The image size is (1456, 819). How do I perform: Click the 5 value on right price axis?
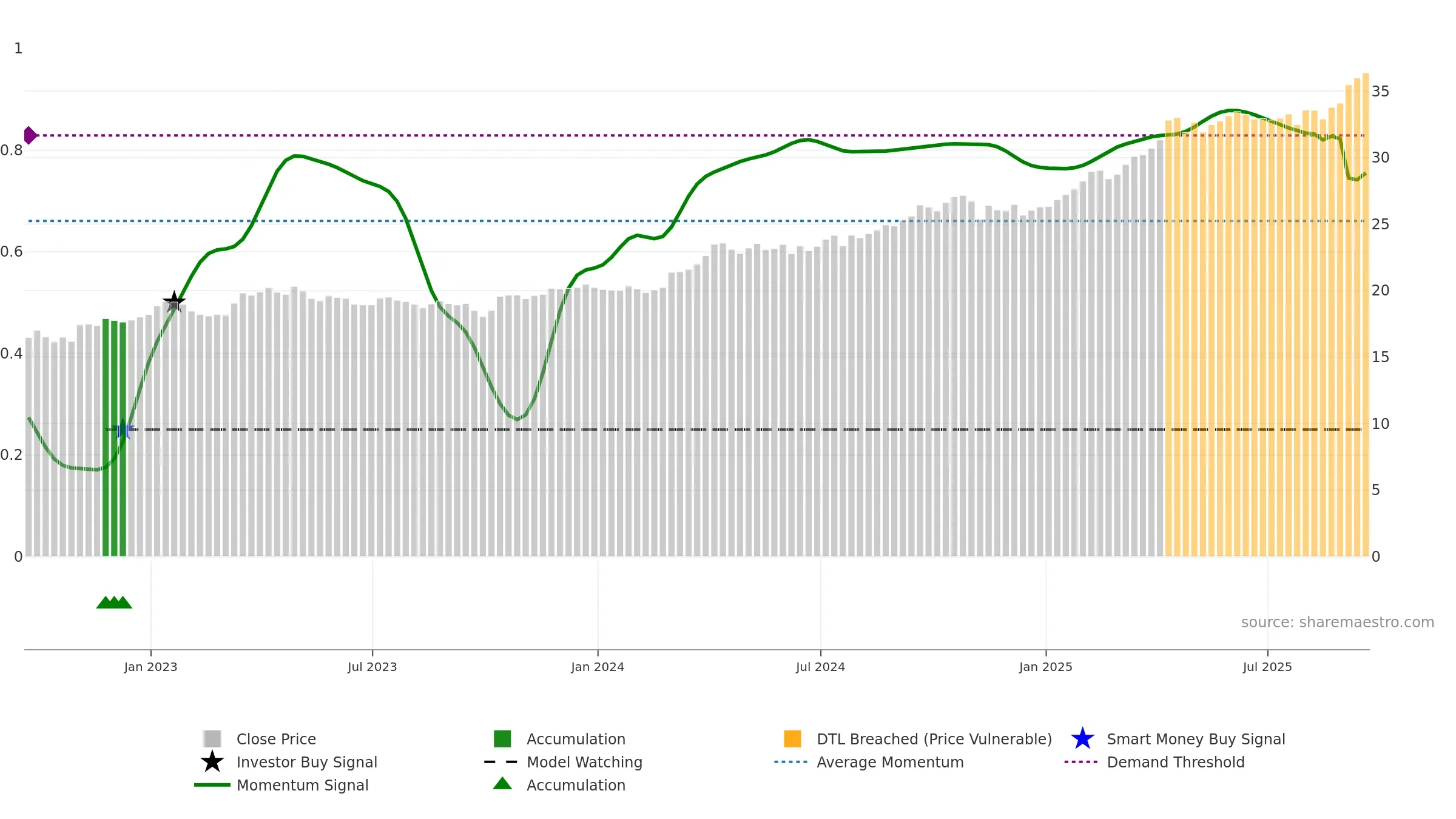click(x=1375, y=490)
